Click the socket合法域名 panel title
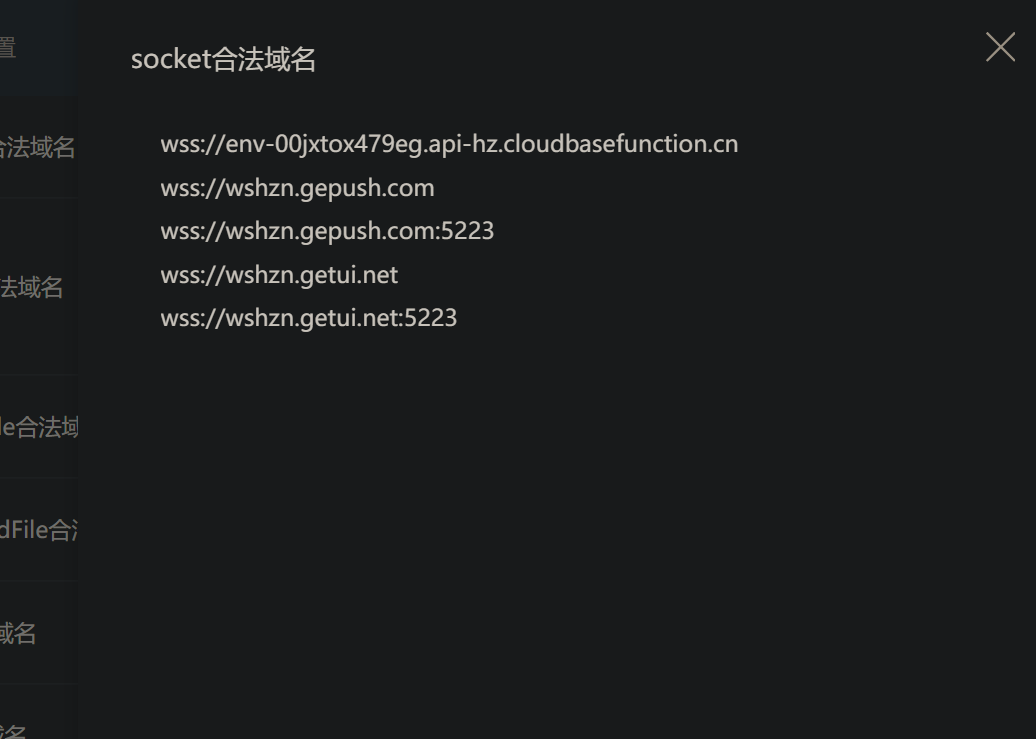 tap(223, 59)
